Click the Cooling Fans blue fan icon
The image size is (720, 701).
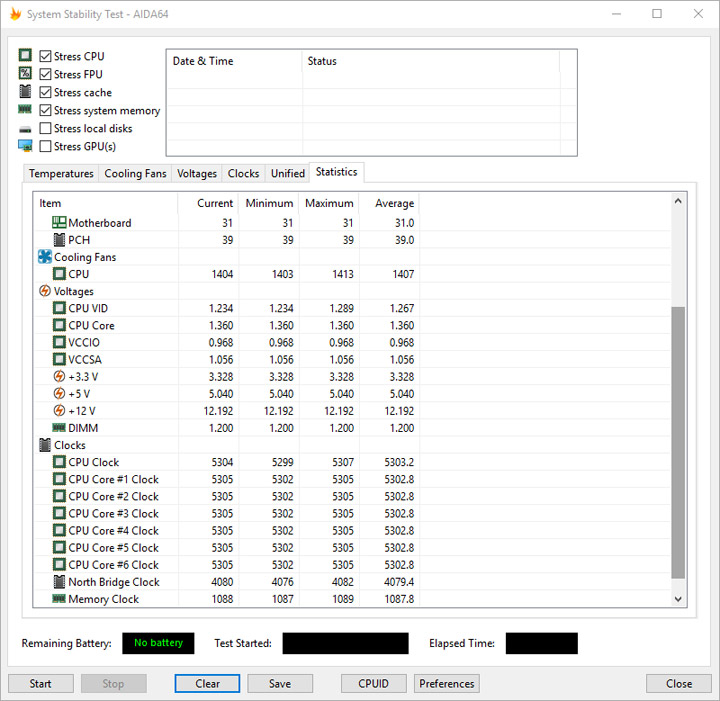pos(45,257)
